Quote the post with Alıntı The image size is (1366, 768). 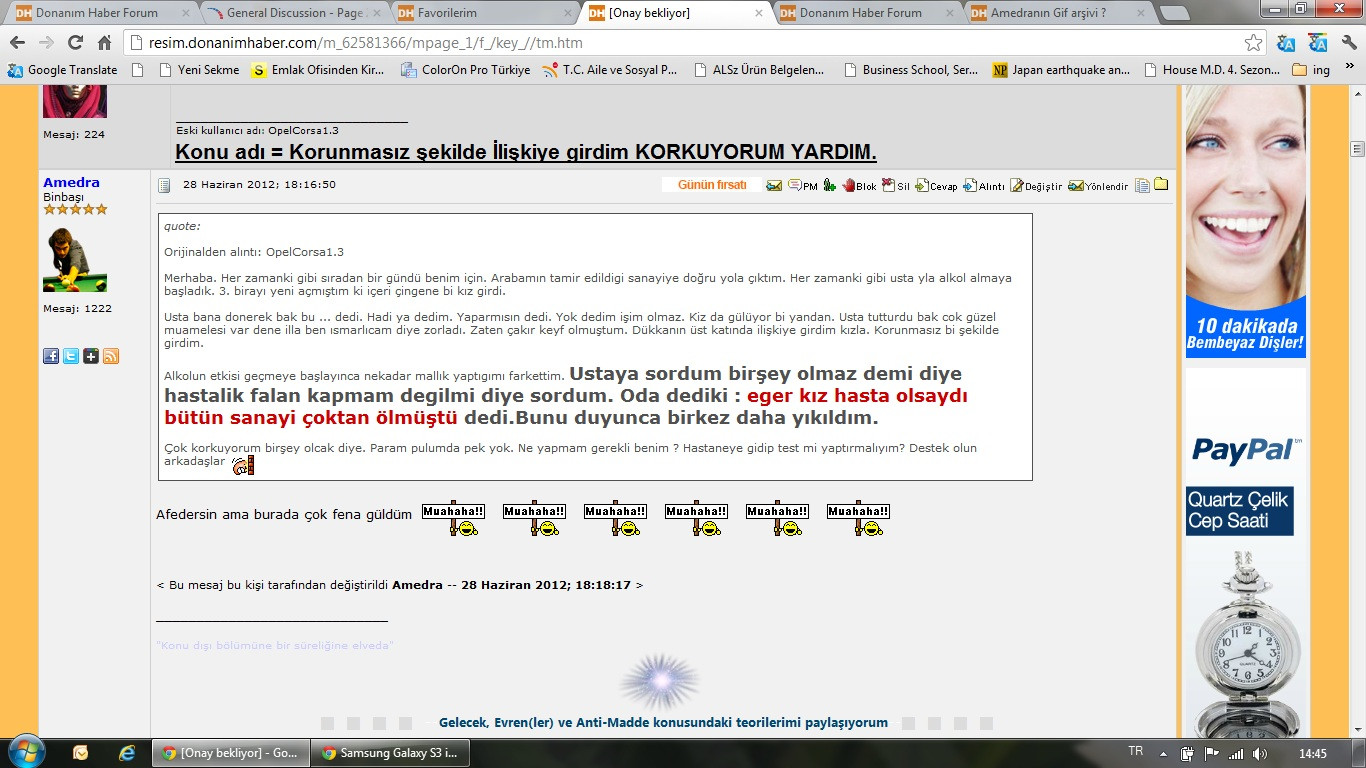[x=984, y=185]
